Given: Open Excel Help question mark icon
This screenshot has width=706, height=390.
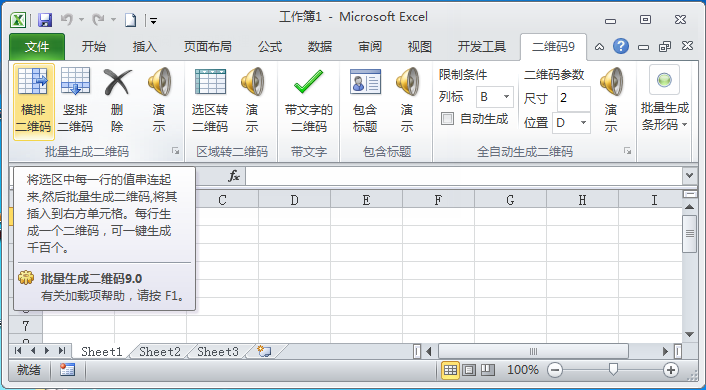Looking at the screenshot, I should click(x=621, y=46).
